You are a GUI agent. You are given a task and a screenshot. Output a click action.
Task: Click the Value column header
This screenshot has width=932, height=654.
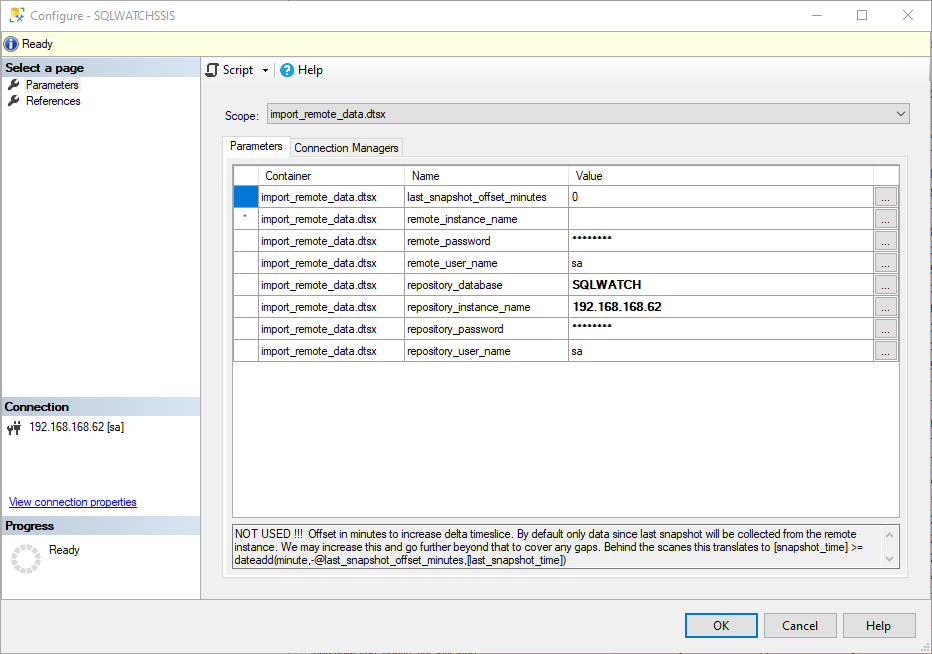[720, 176]
